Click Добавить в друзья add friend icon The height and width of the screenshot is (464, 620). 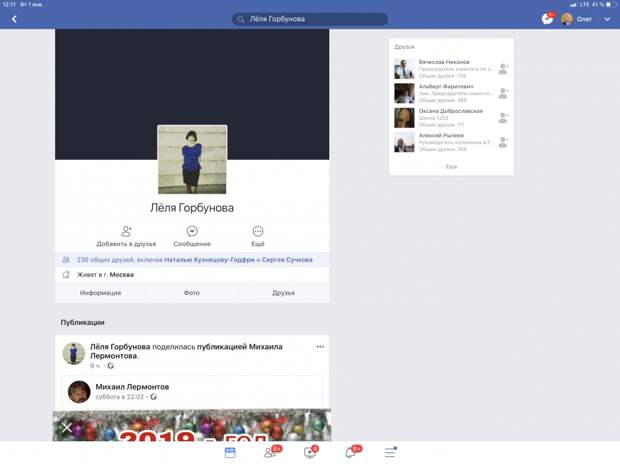click(x=126, y=231)
